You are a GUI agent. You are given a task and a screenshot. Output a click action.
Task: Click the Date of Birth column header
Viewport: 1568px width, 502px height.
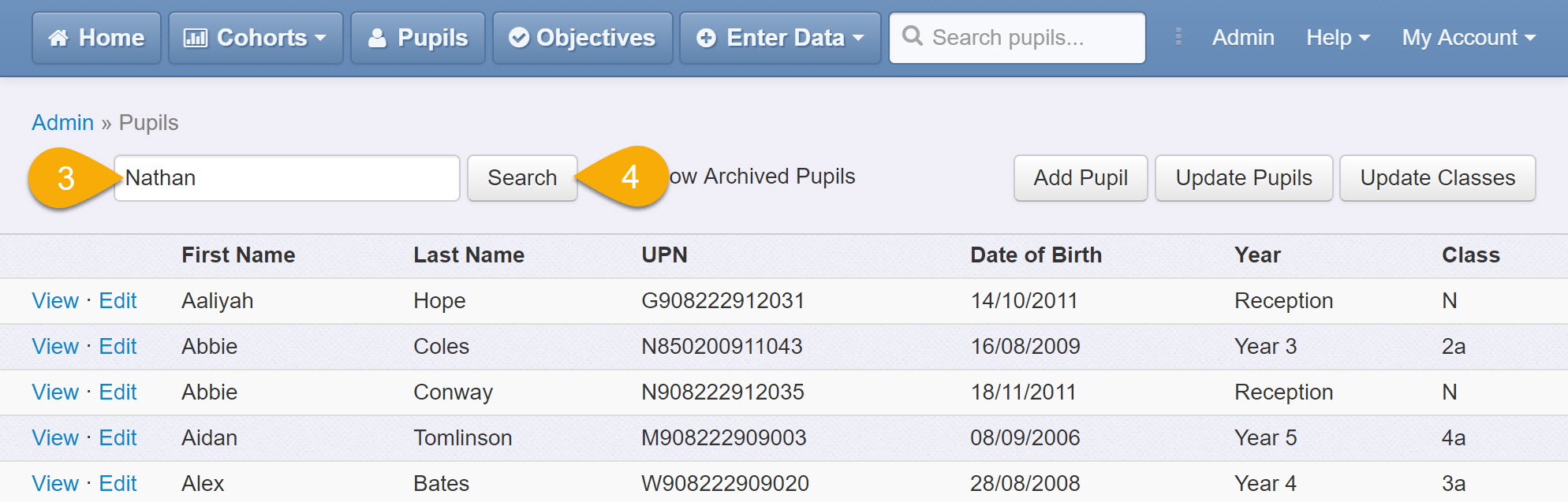click(1036, 255)
